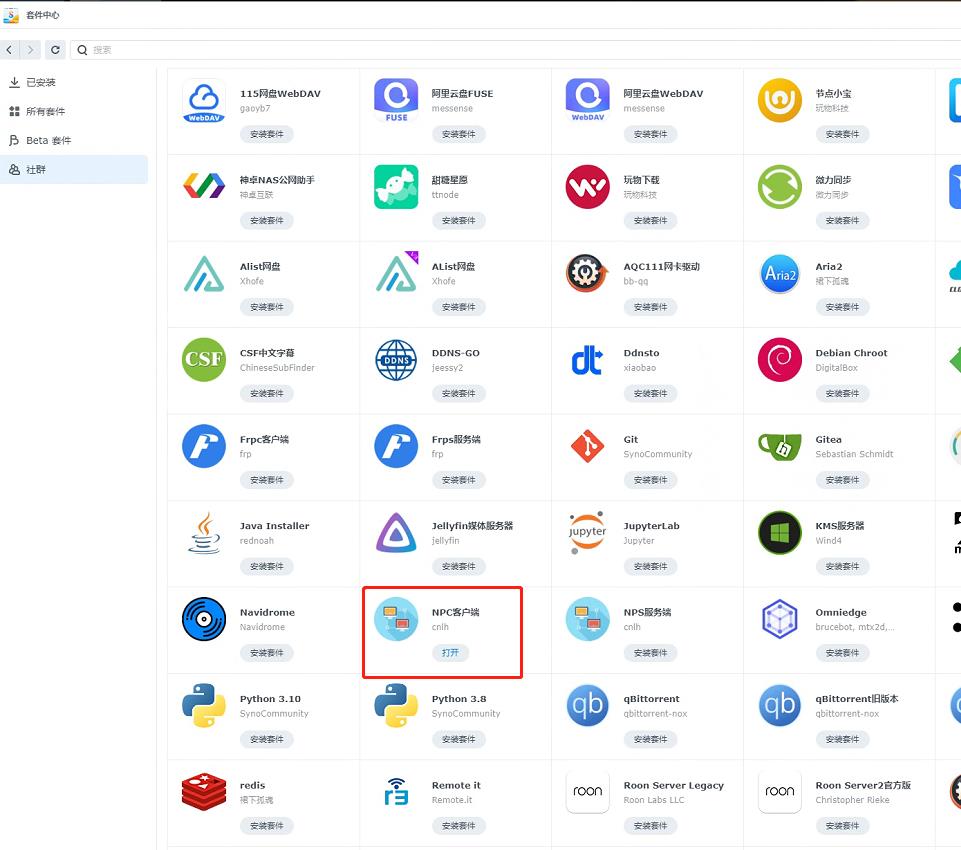Click the redis red cube icon
This screenshot has height=850, width=961.
pos(204,793)
